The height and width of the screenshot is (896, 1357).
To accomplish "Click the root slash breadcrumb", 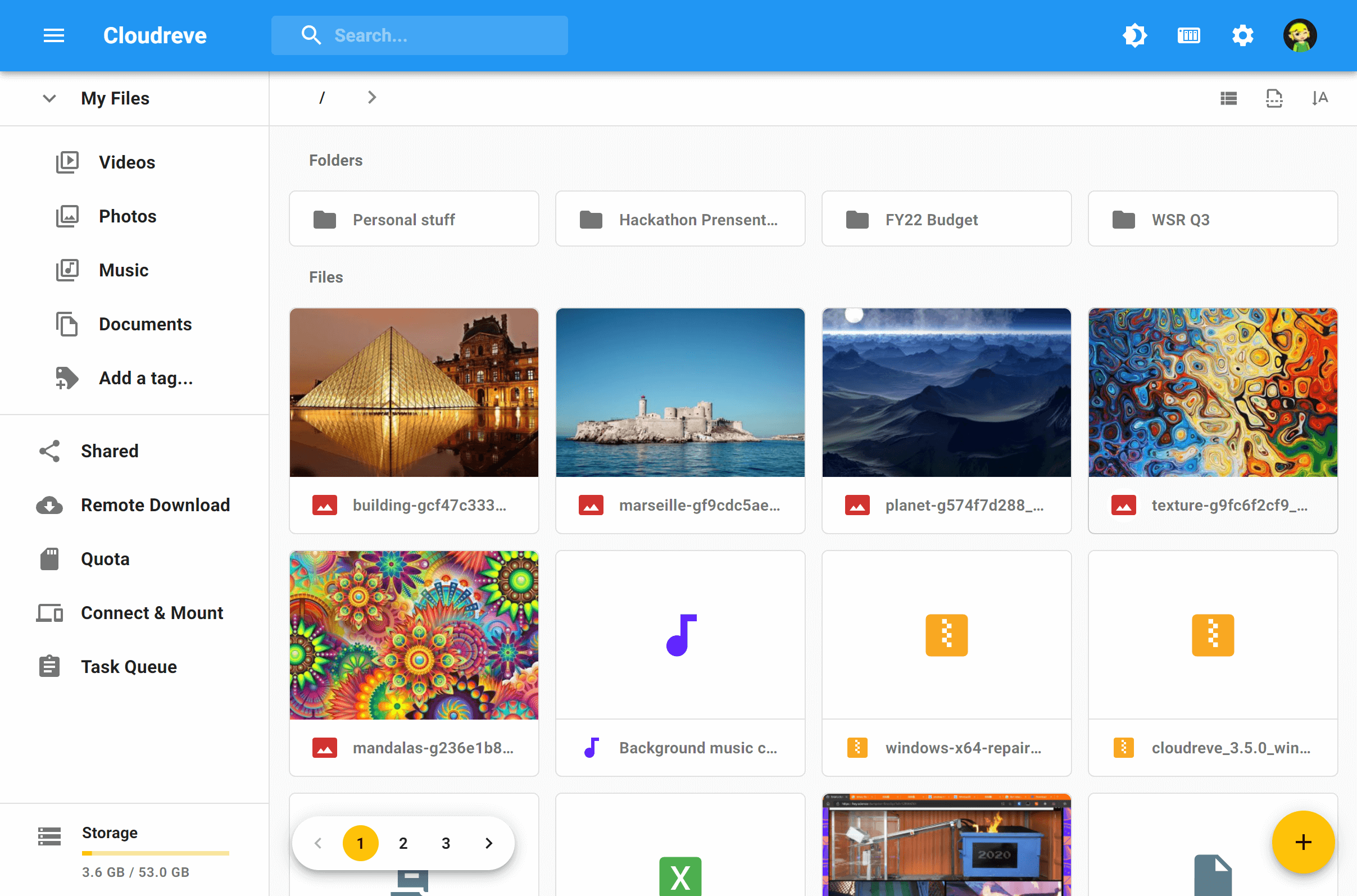I will (322, 98).
